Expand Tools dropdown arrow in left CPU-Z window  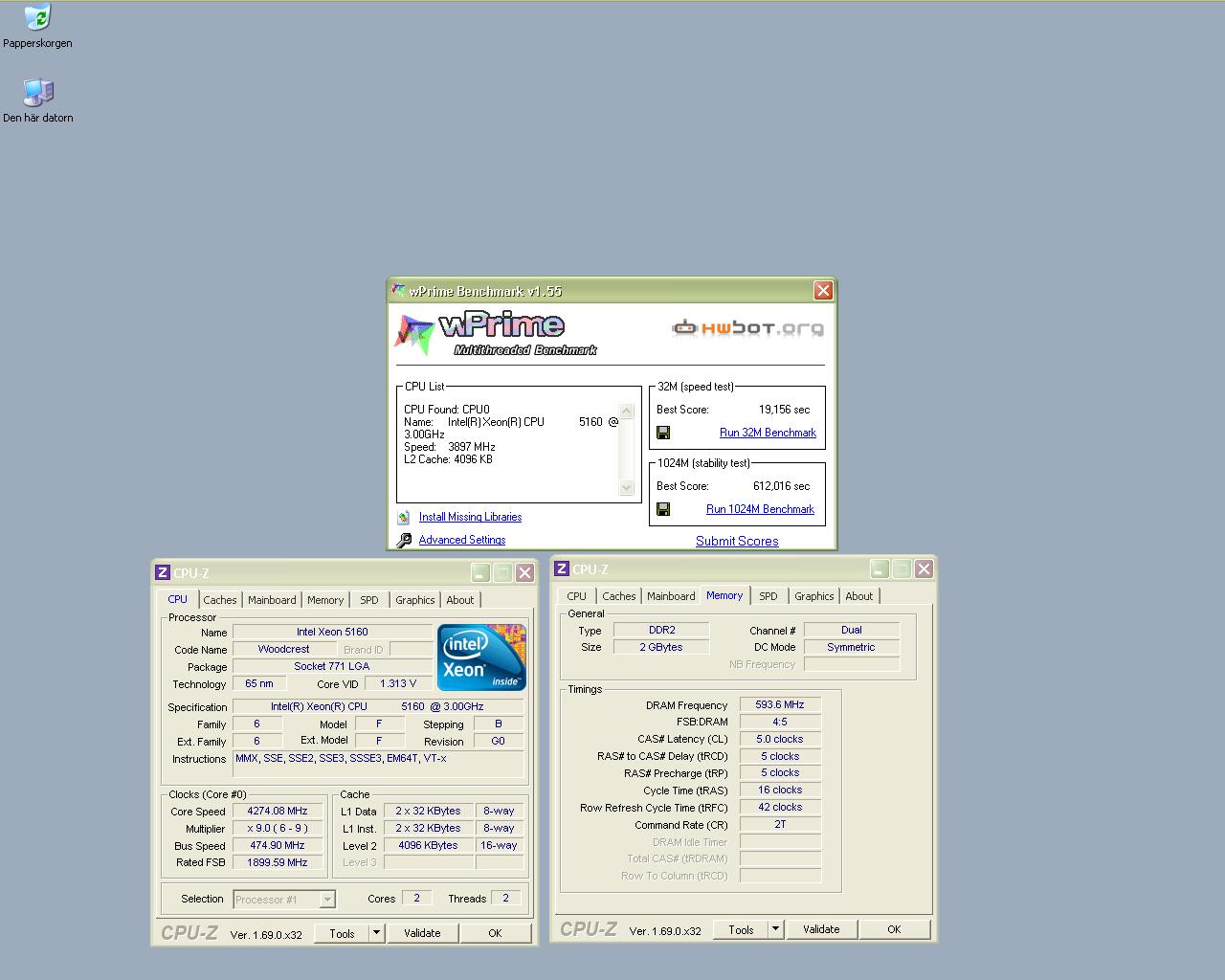[x=377, y=933]
